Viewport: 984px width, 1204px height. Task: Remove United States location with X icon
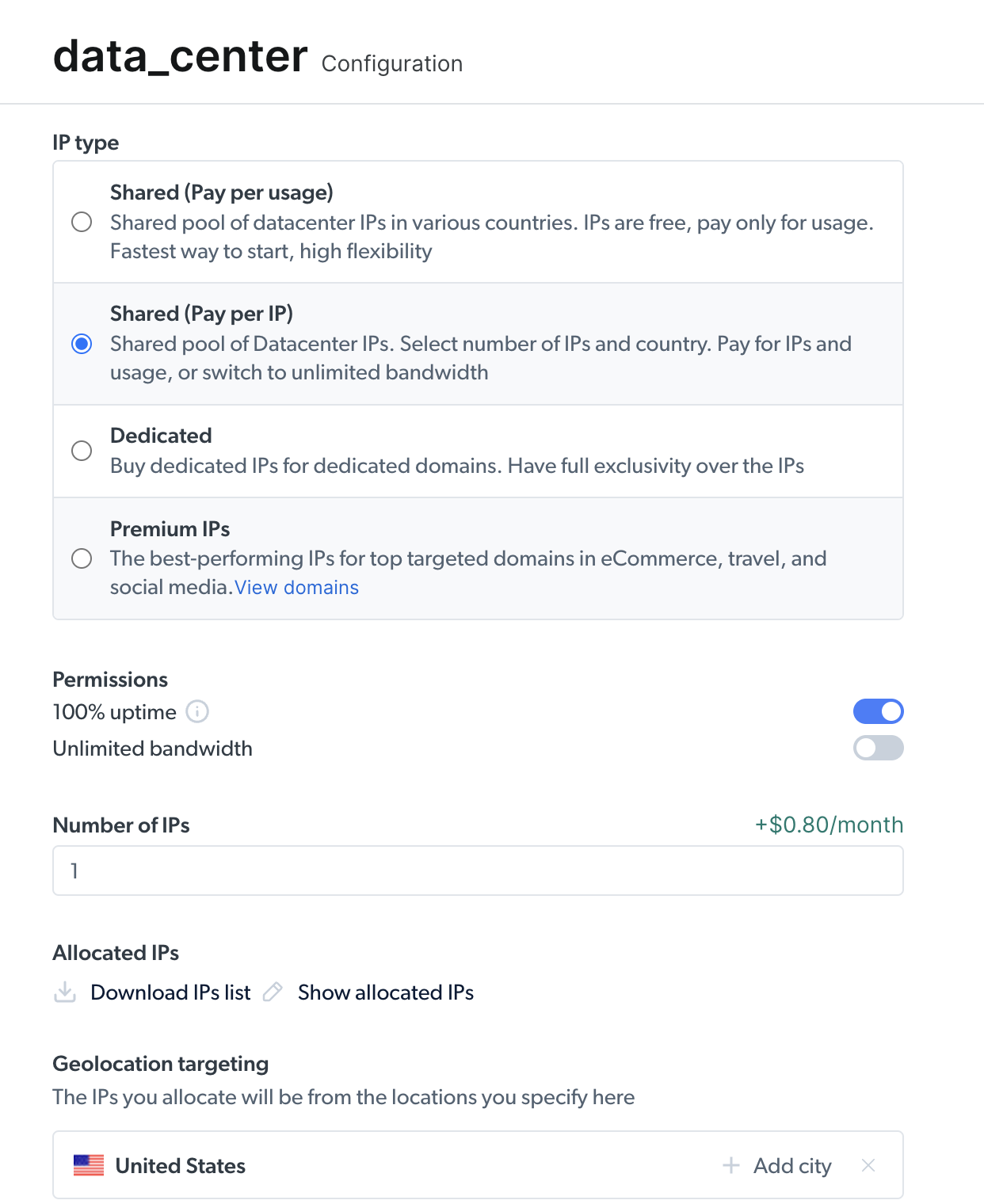pyautogui.click(x=868, y=1165)
